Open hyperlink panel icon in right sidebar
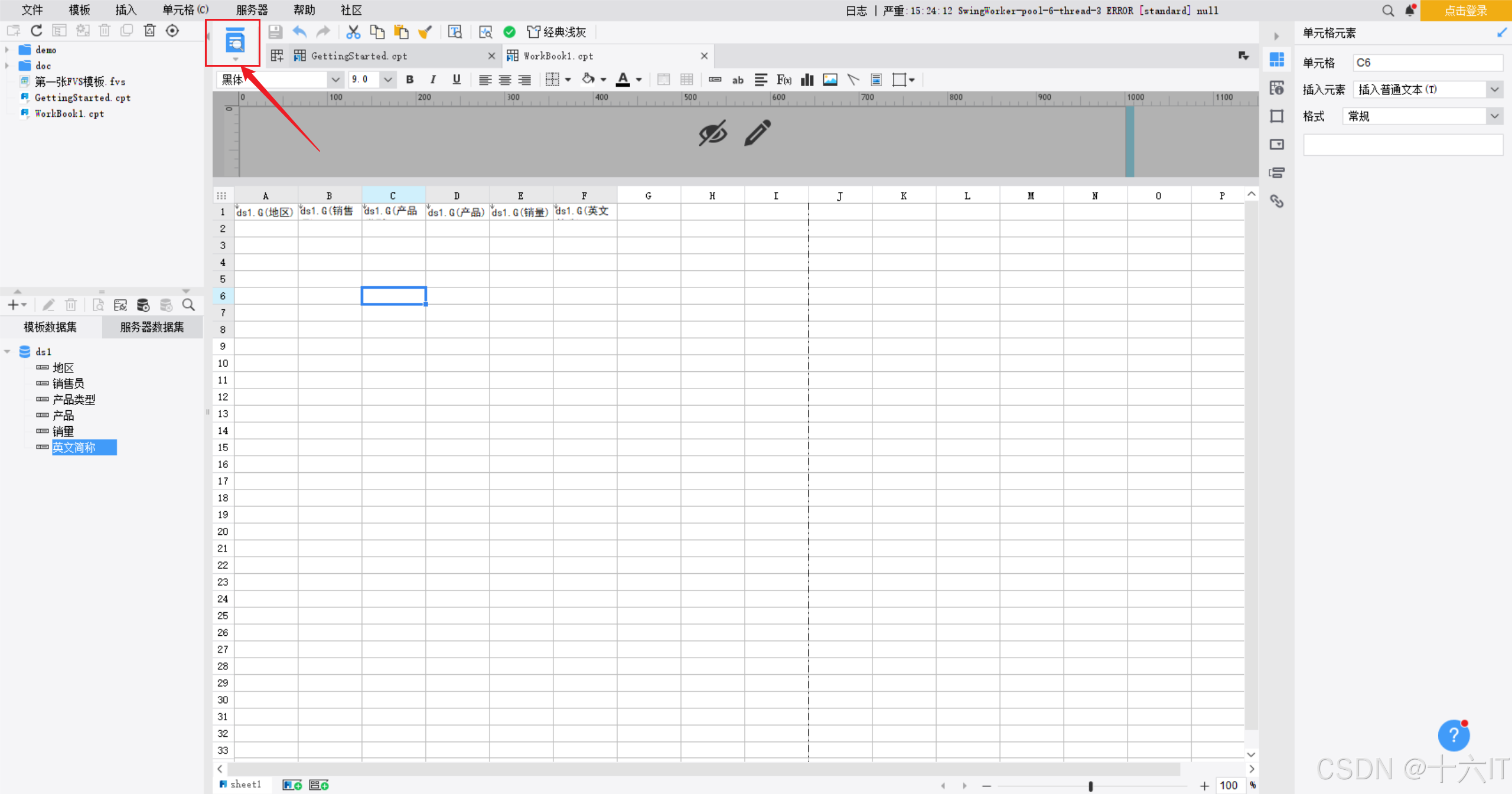Image resolution: width=1512 pixels, height=794 pixels. click(x=1277, y=201)
